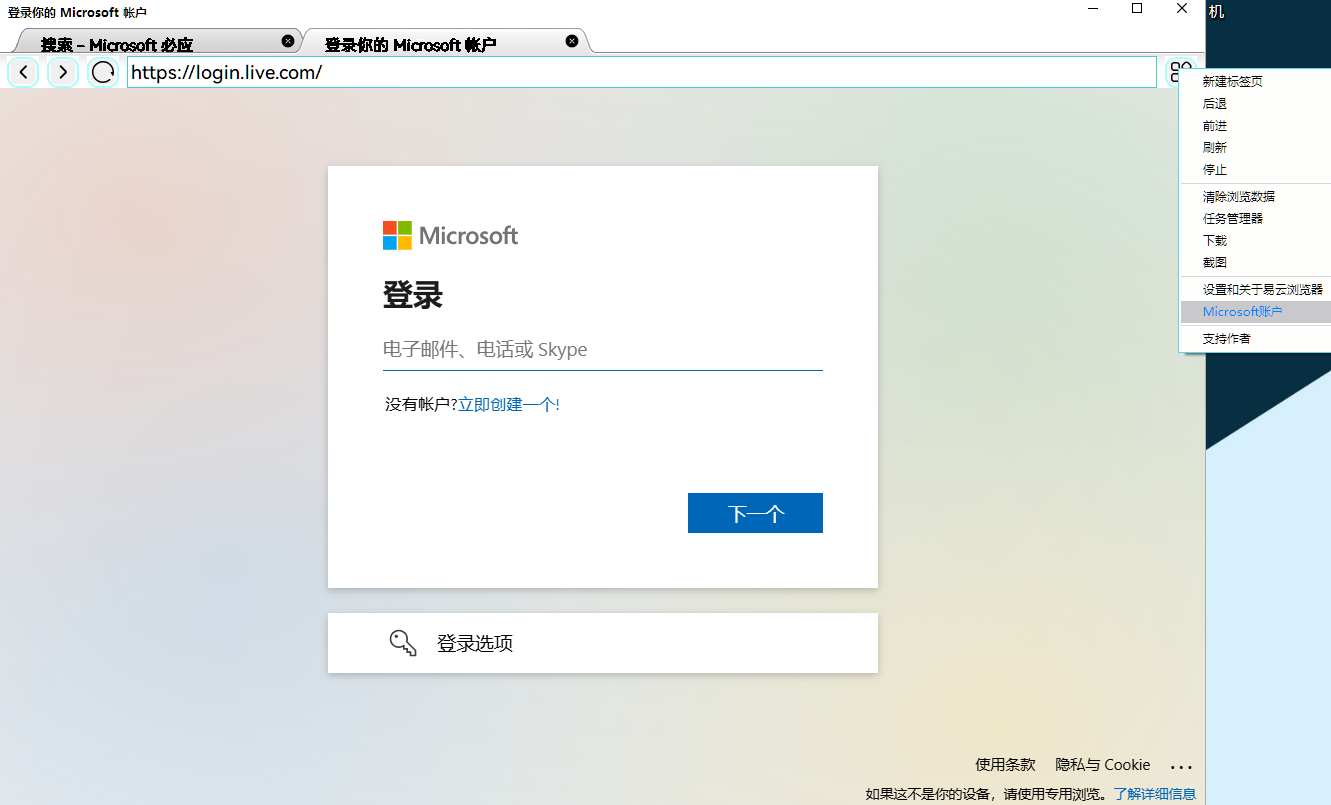Select the Microsoft账户 menu entry
Image resolution: width=1331 pixels, height=805 pixels.
[x=1255, y=312]
